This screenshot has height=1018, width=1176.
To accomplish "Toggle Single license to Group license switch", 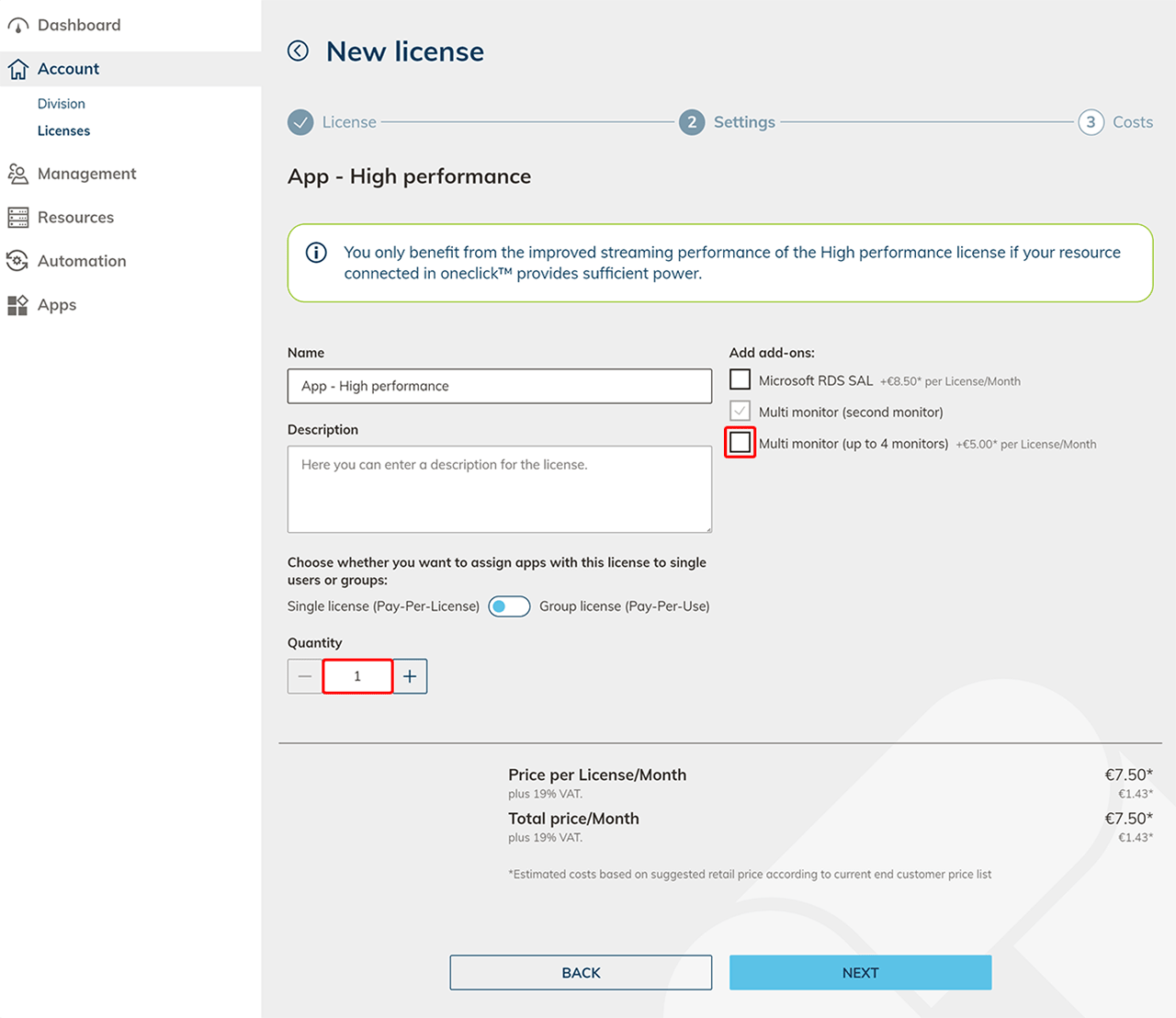I will click(x=509, y=606).
